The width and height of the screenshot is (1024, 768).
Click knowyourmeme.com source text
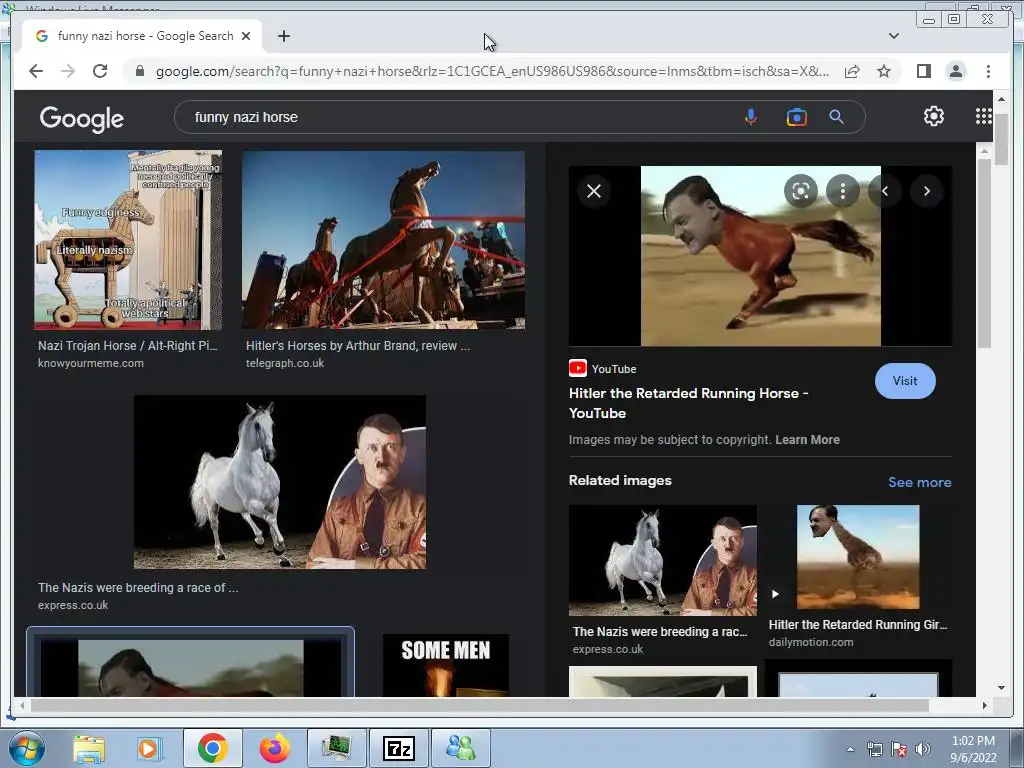(91, 363)
